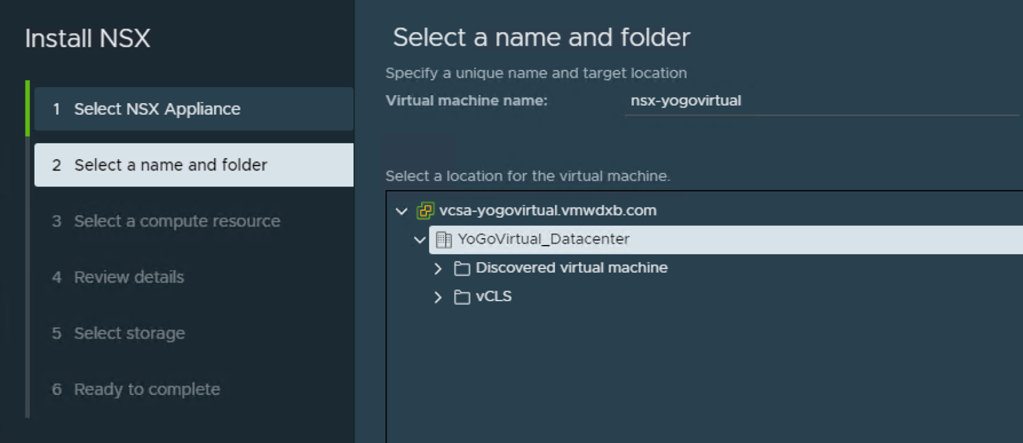Image resolution: width=1023 pixels, height=443 pixels.
Task: Pick the vCLS folder as target location
Action: tap(494, 297)
